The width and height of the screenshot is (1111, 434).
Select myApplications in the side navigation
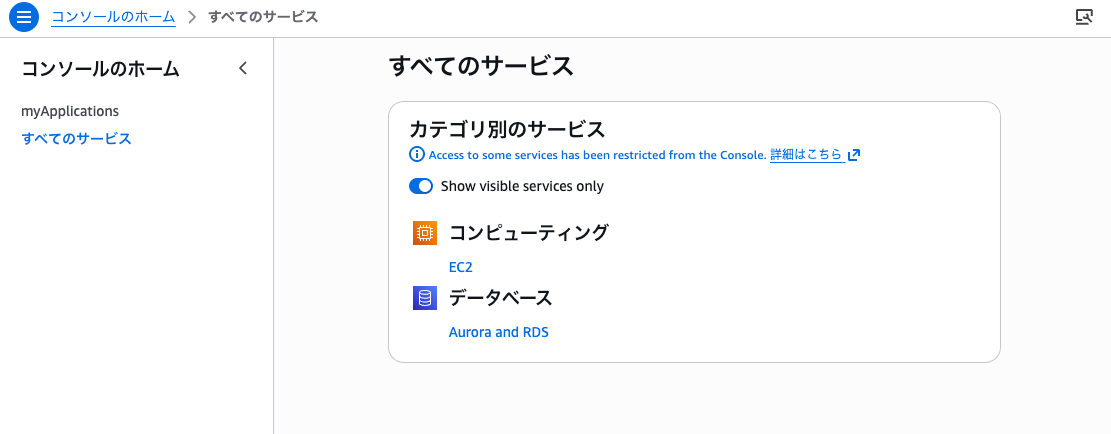click(70, 111)
